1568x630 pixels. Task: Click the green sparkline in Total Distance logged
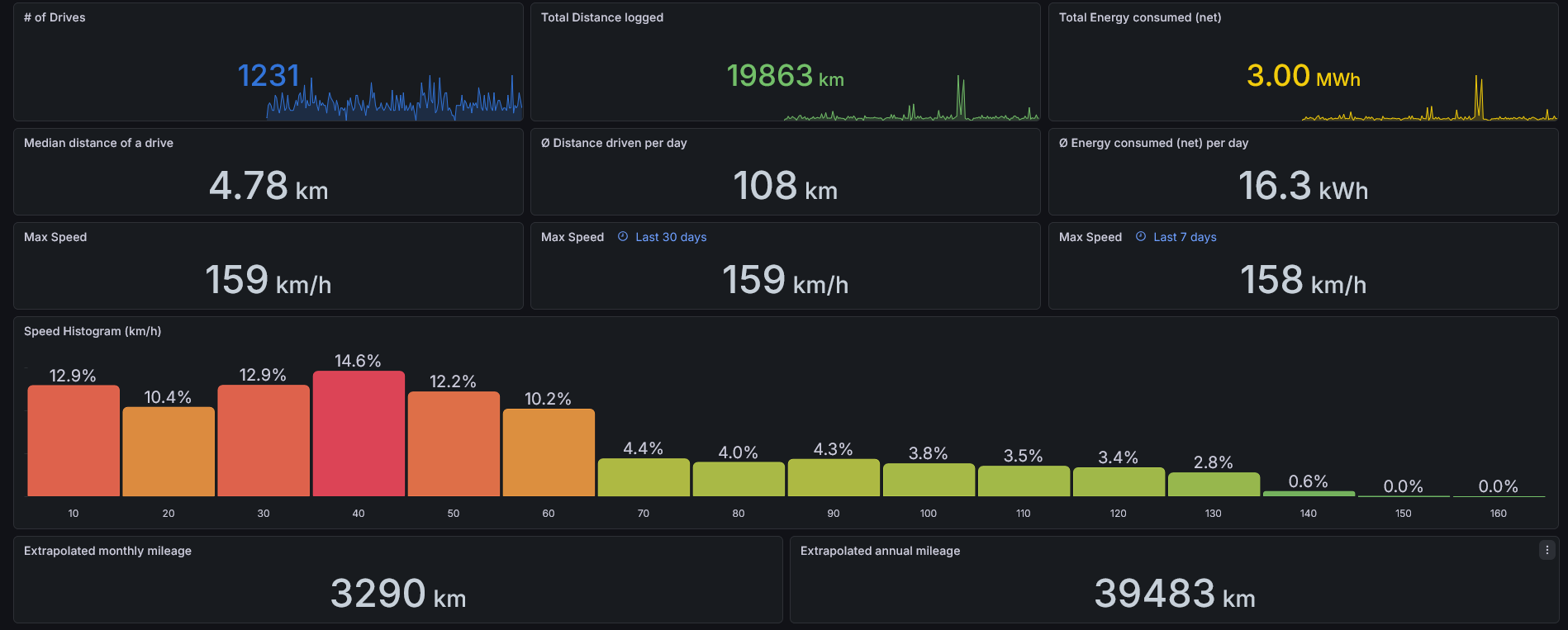coord(911,99)
